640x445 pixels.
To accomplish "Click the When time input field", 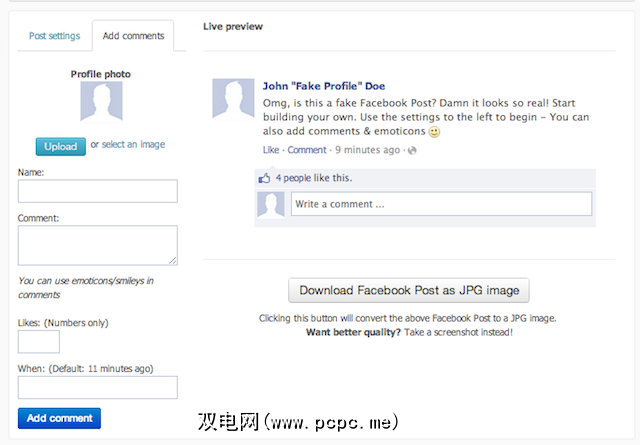I will pyautogui.click(x=98, y=387).
